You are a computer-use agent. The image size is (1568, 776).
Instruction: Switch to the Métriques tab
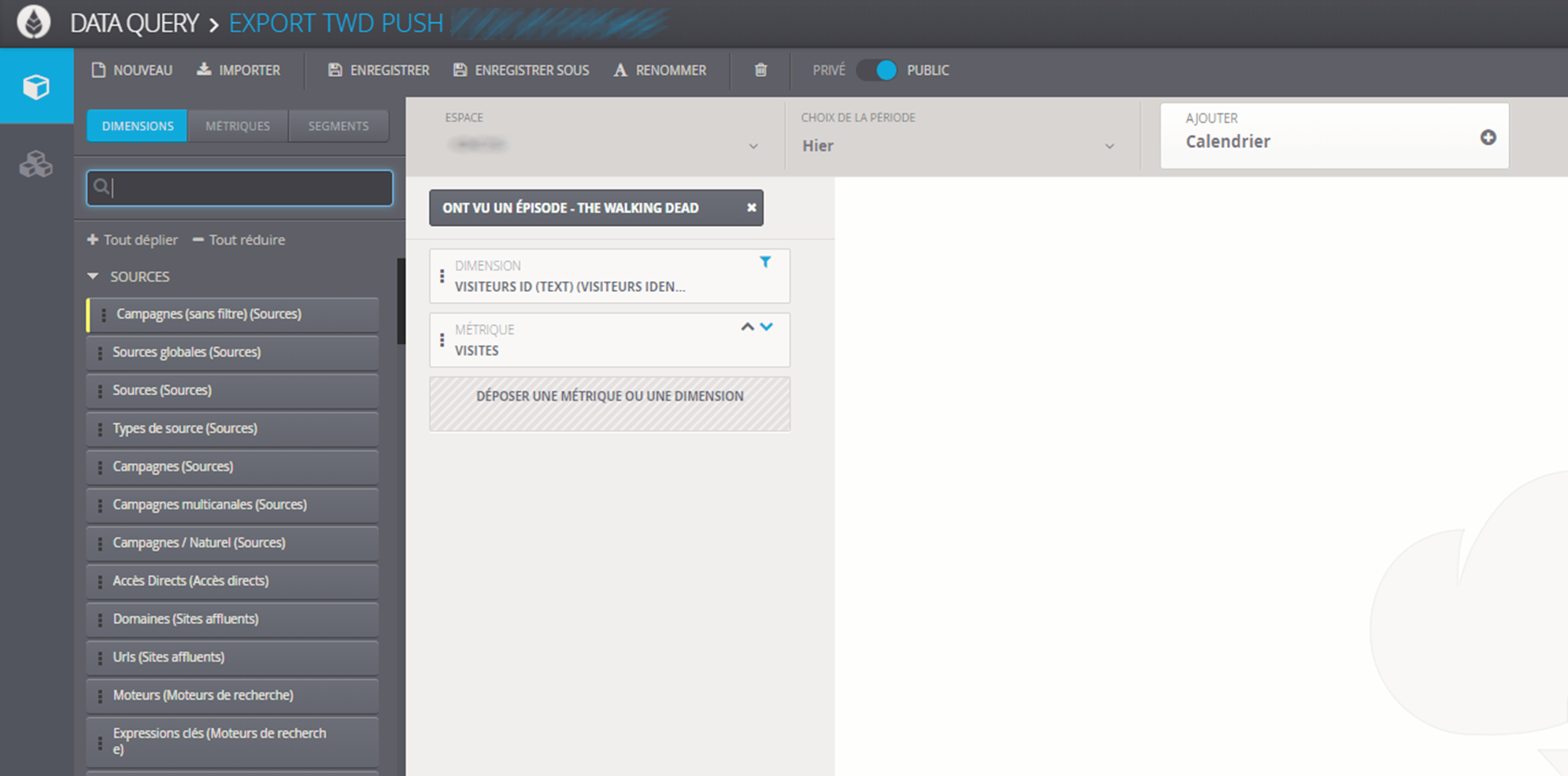[x=238, y=126]
